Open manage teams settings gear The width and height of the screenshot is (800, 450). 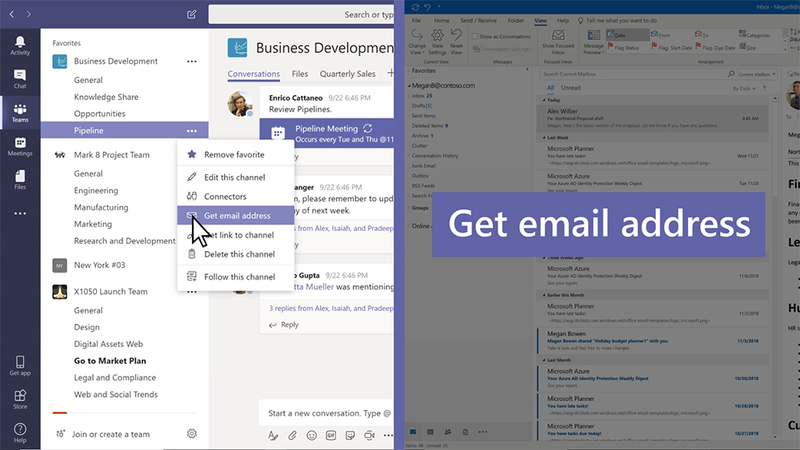[x=192, y=433]
